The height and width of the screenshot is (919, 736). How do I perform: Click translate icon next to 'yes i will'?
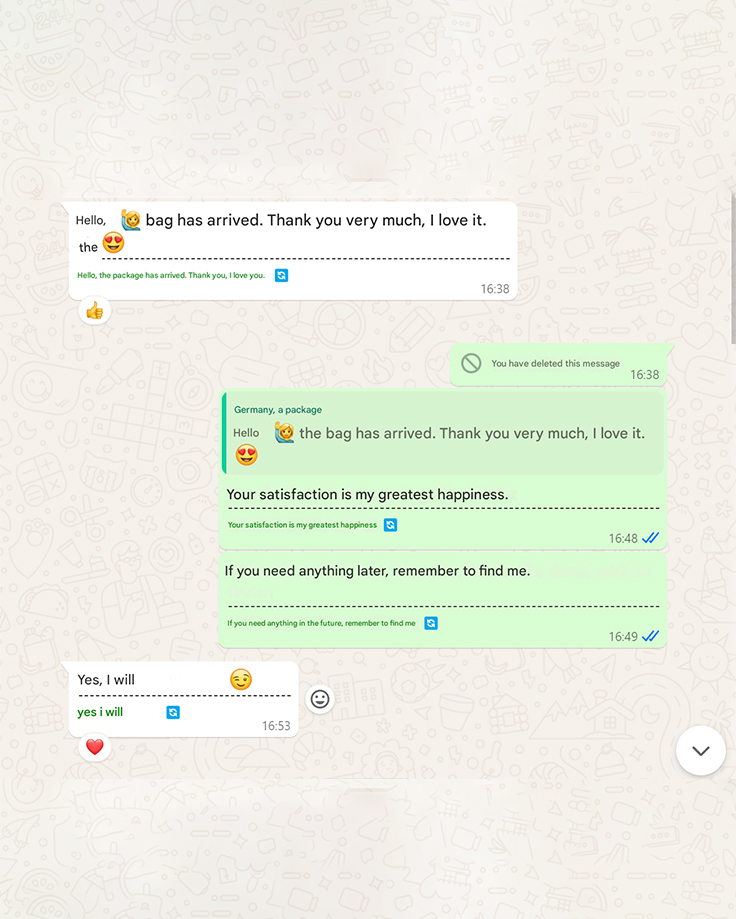(173, 712)
